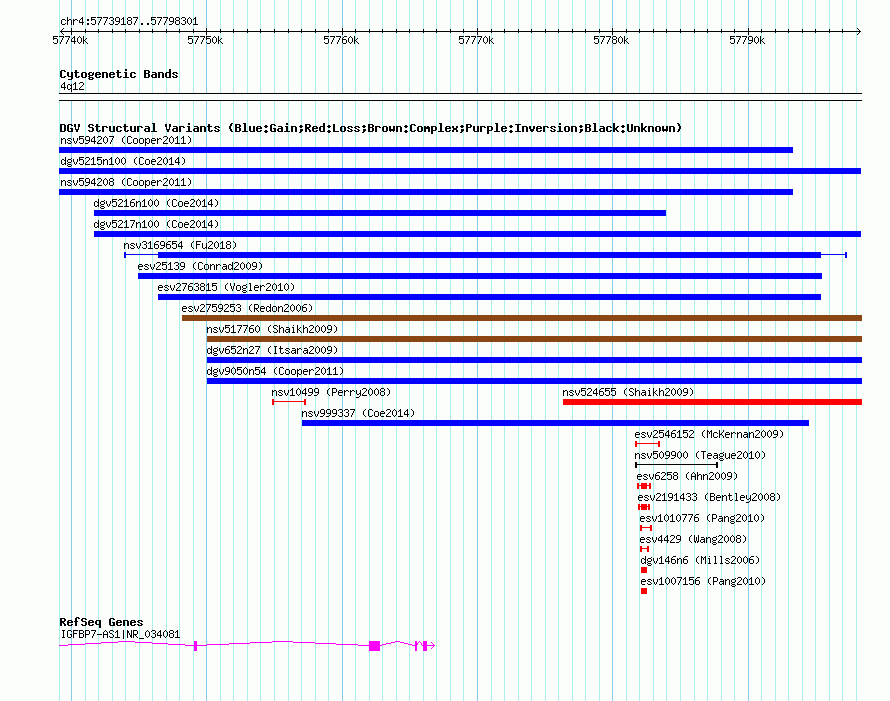890x701 pixels.
Task: Open the esv2759253 (Redon2006) label
Action: (x=247, y=308)
